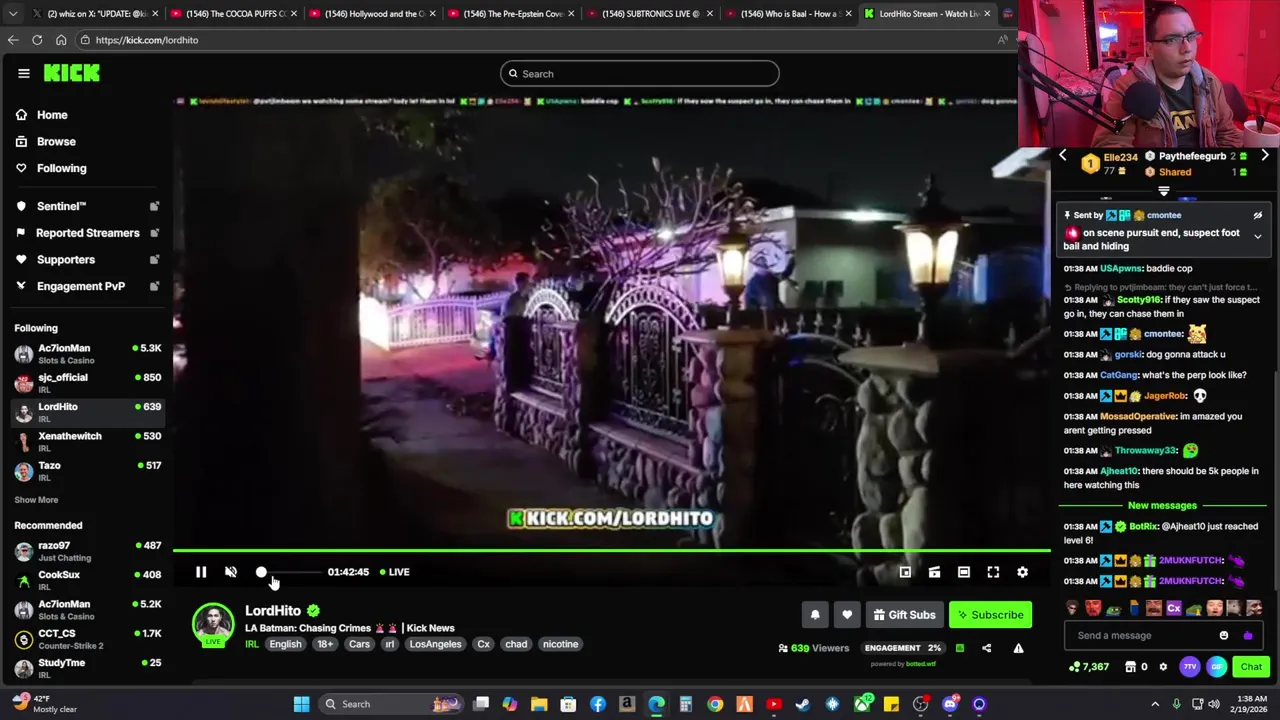The height and width of the screenshot is (720, 1280).
Task: Open Steam from the taskbar
Action: click(802, 704)
